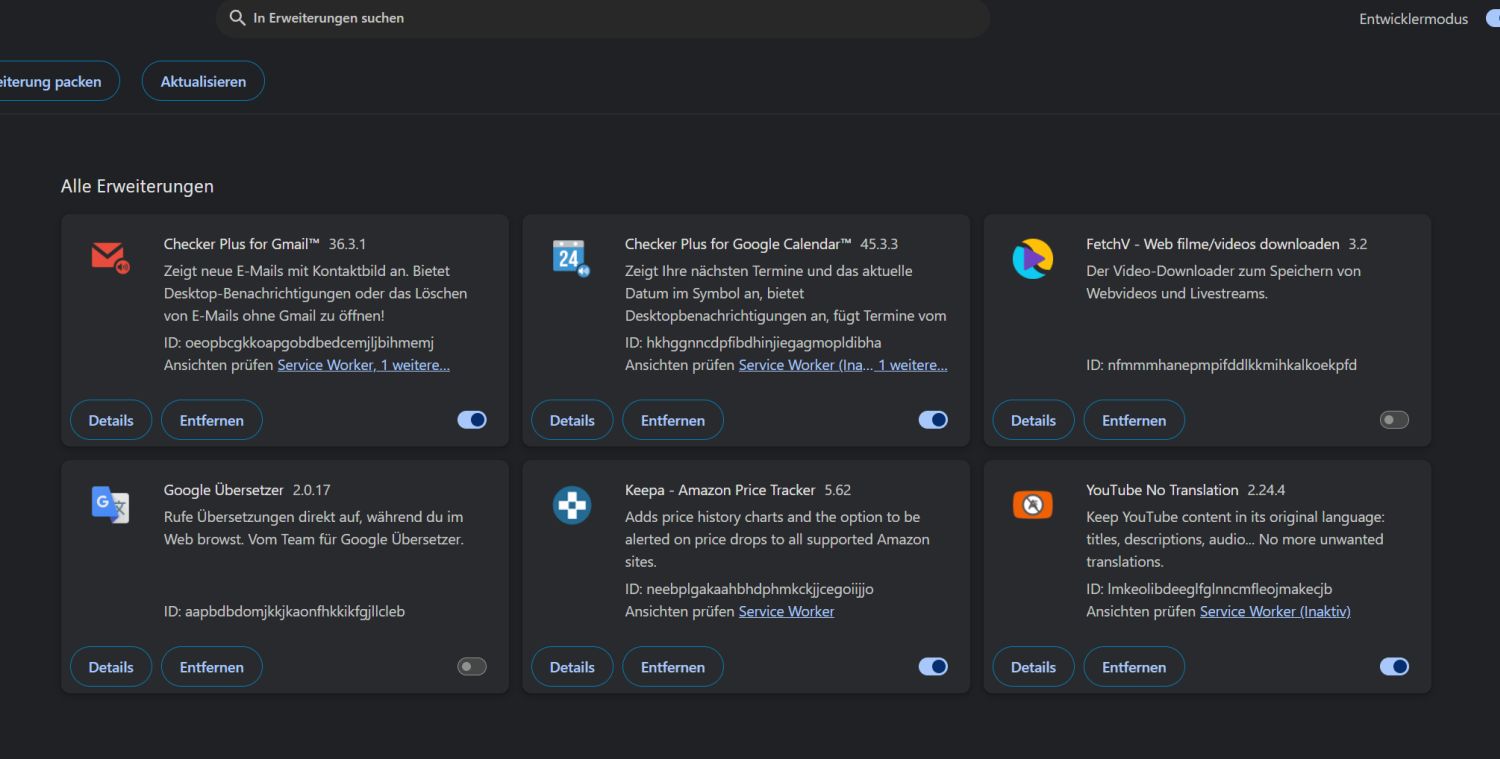View Details of YouTube No Translation
This screenshot has width=1500, height=759.
coord(1033,667)
